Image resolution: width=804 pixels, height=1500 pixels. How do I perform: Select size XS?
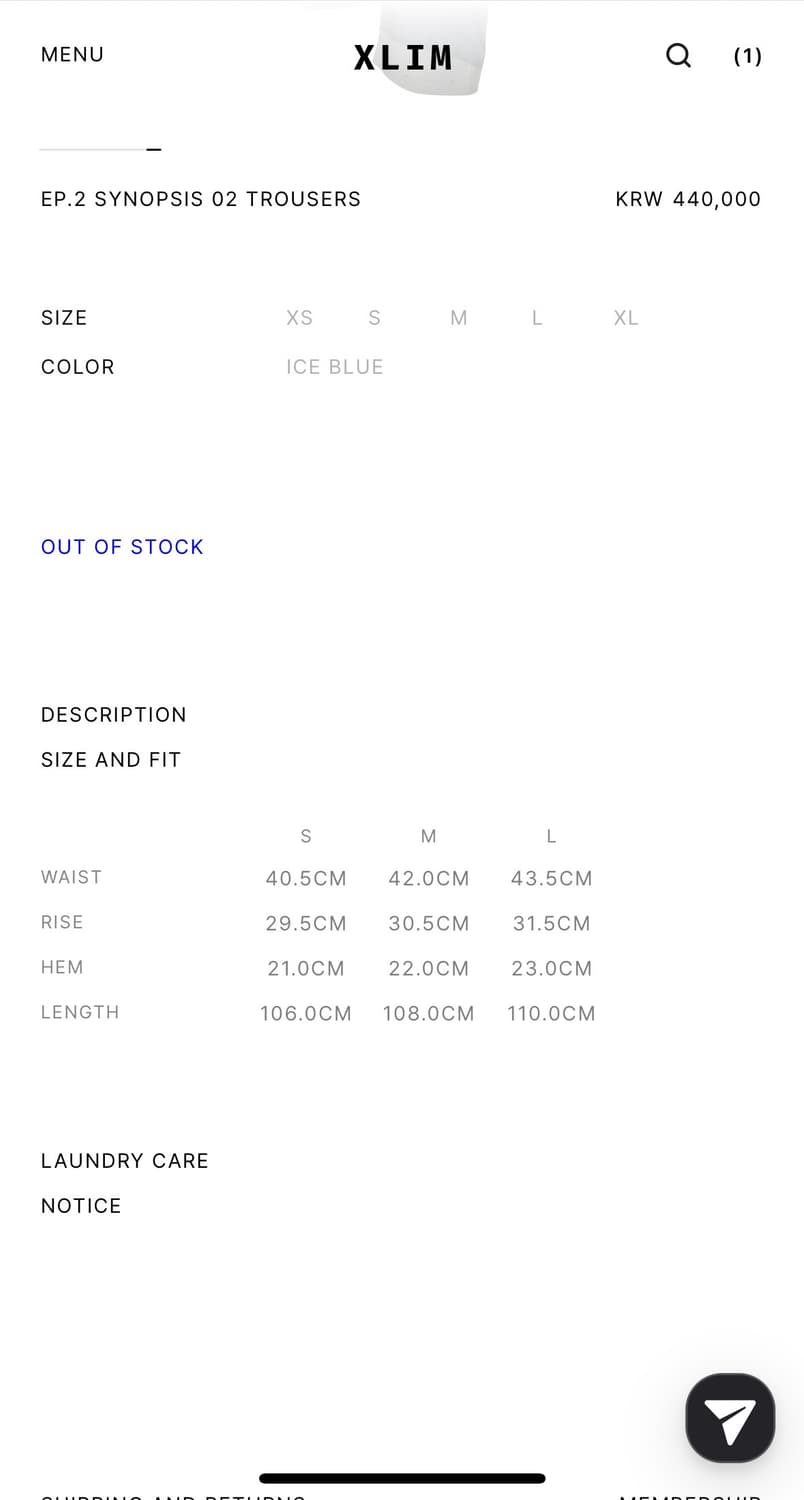299,318
